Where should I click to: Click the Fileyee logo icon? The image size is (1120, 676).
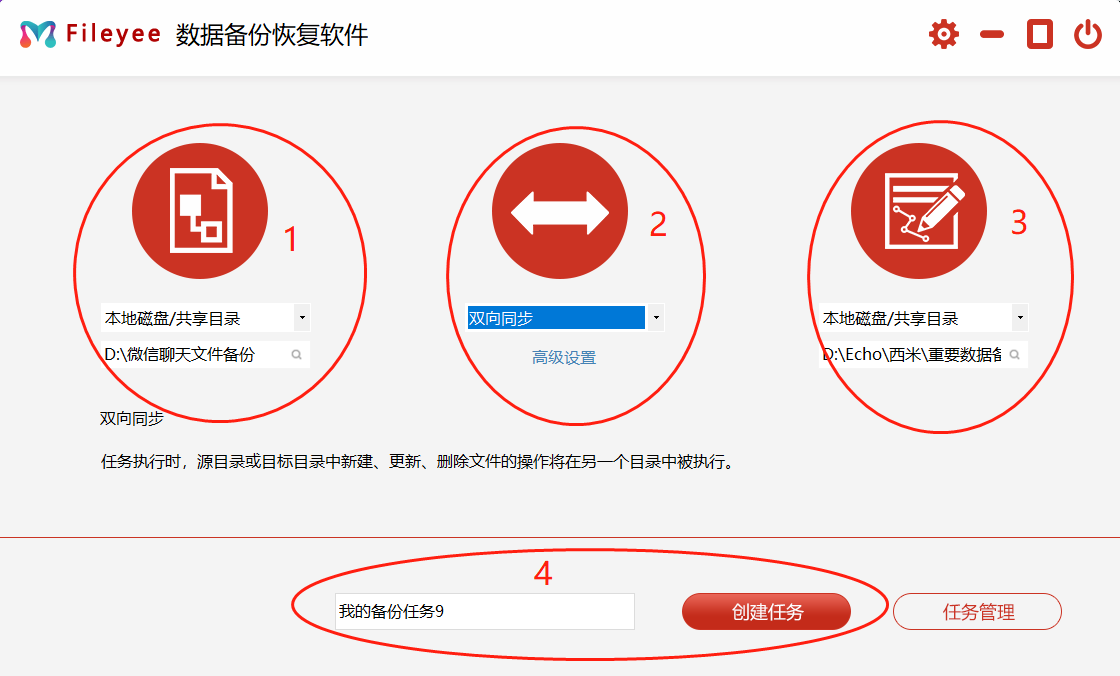[x=38, y=35]
